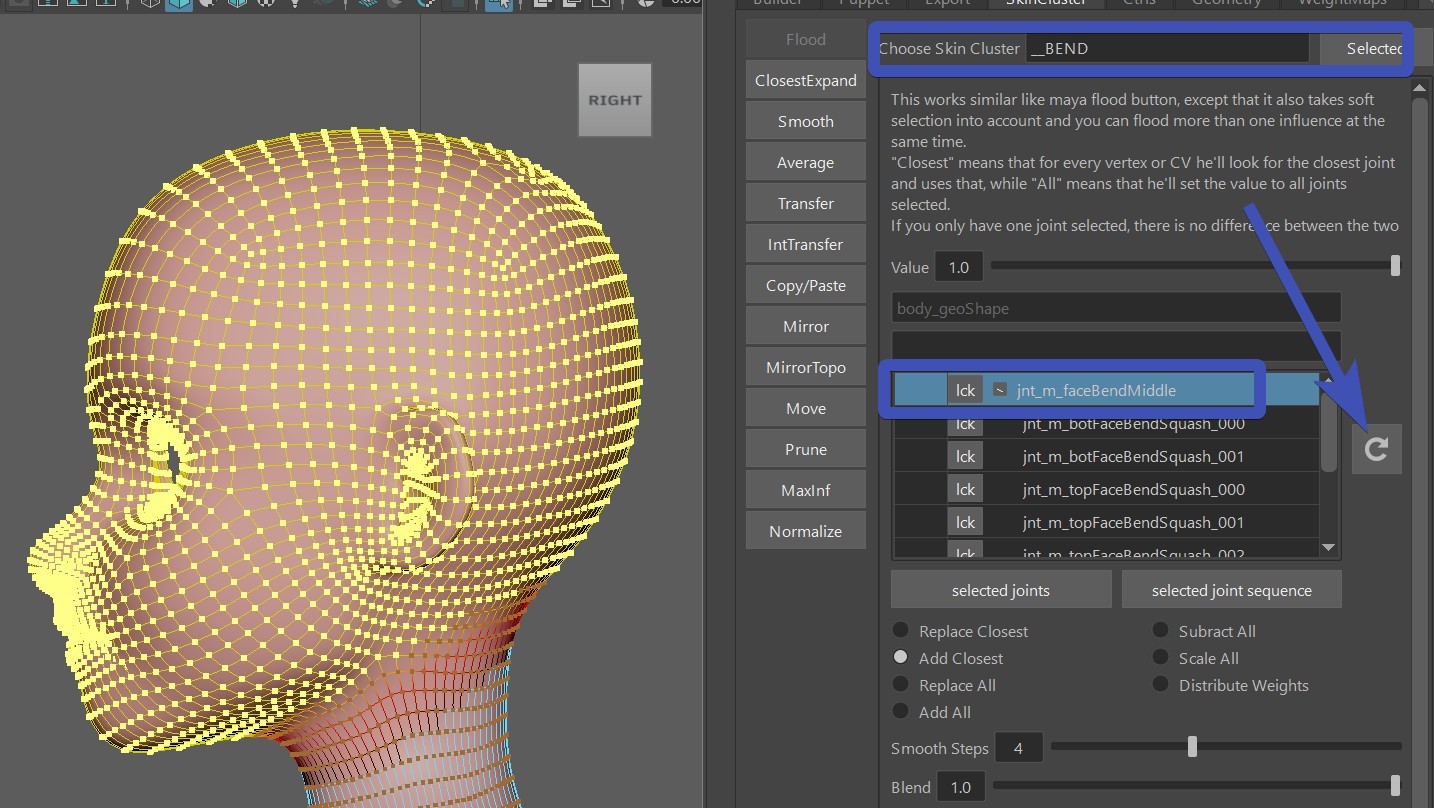Click the Value field showing 1.0

point(958,267)
